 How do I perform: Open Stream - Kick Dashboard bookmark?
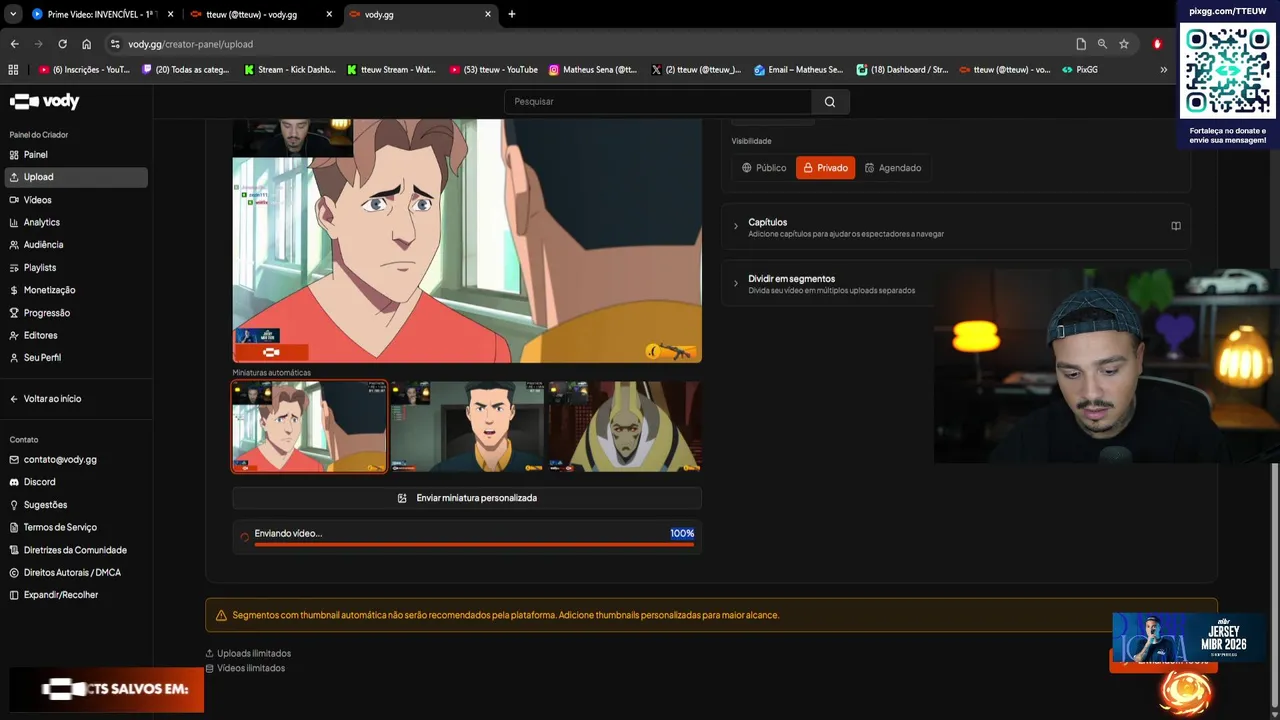coord(290,70)
